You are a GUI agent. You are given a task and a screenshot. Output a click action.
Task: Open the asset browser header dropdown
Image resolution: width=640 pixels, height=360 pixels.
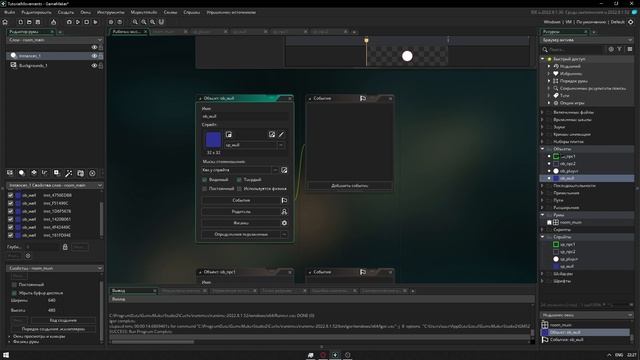630,40
